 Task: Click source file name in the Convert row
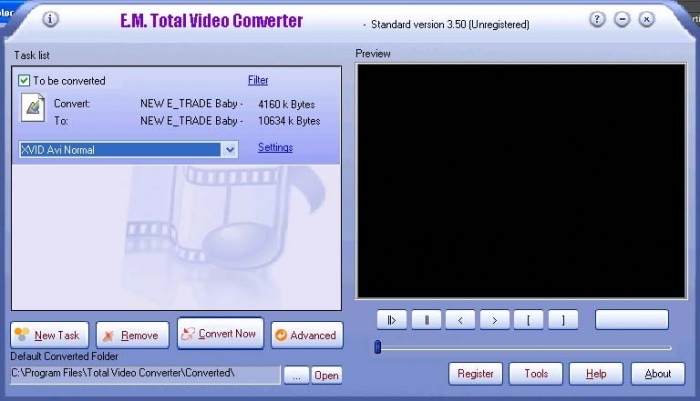coord(192,104)
